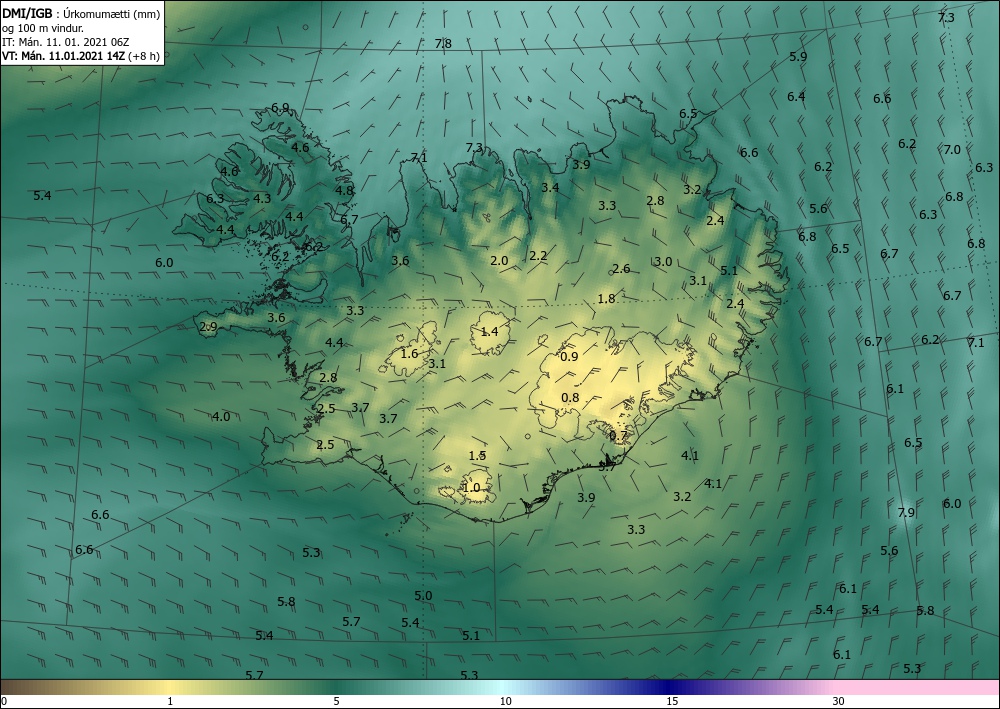The width and height of the screenshot is (1000, 709).
Task: Click the 30 label on the color scale
Action: tap(839, 701)
